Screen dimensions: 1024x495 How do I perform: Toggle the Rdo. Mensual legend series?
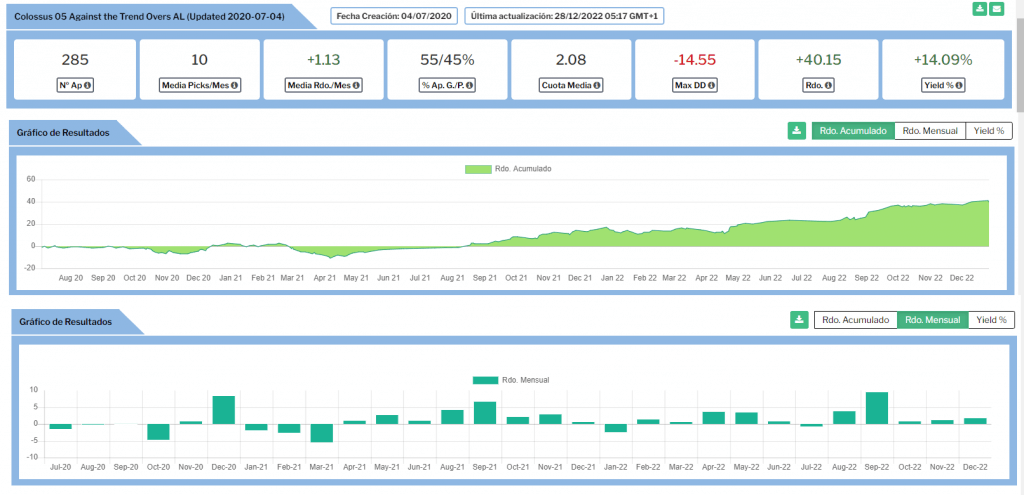[x=485, y=380]
